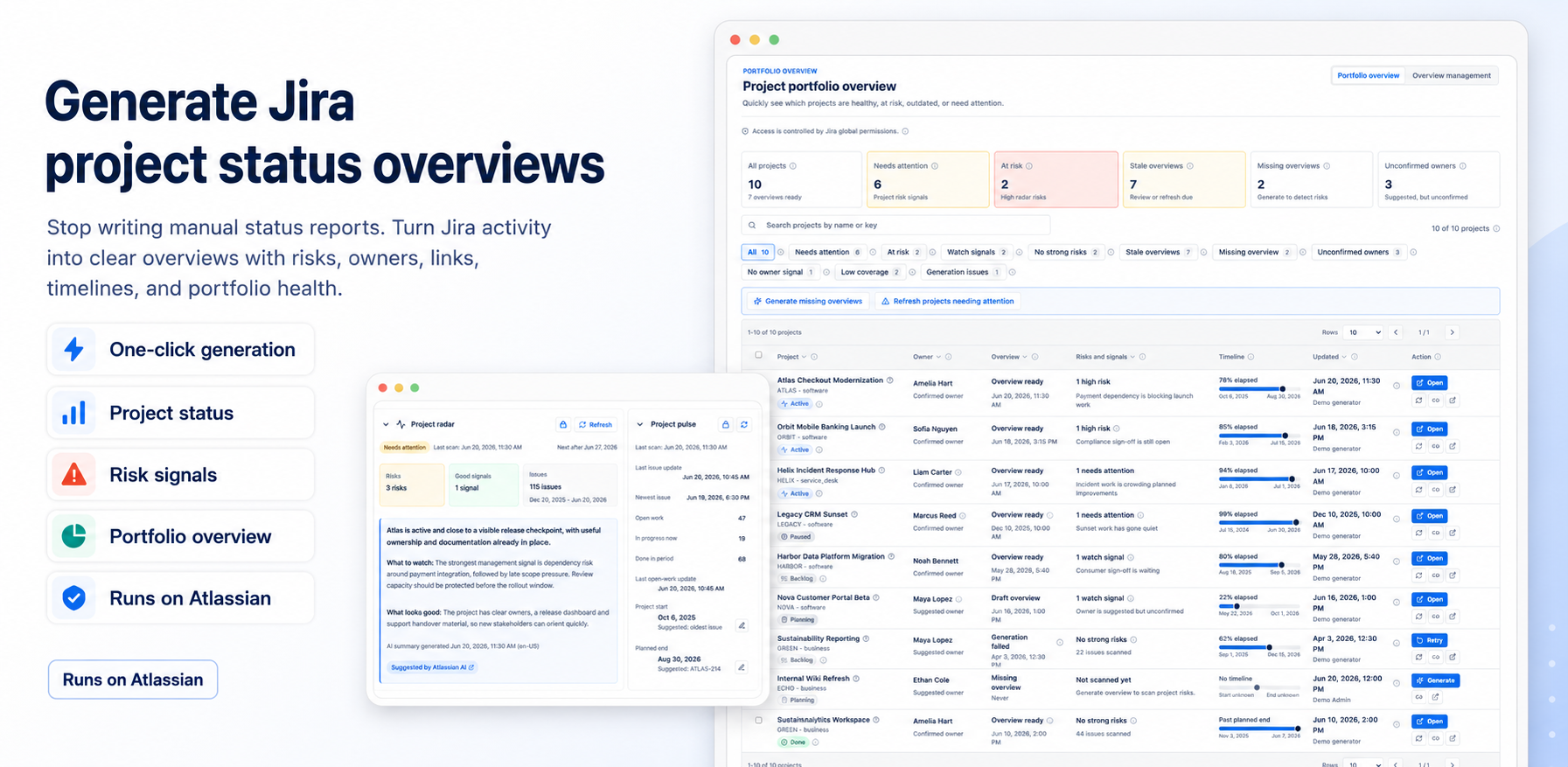This screenshot has height=767, width=1568.
Task: Click link icon in Atlas Checkout Modernization row
Action: click(x=1436, y=401)
